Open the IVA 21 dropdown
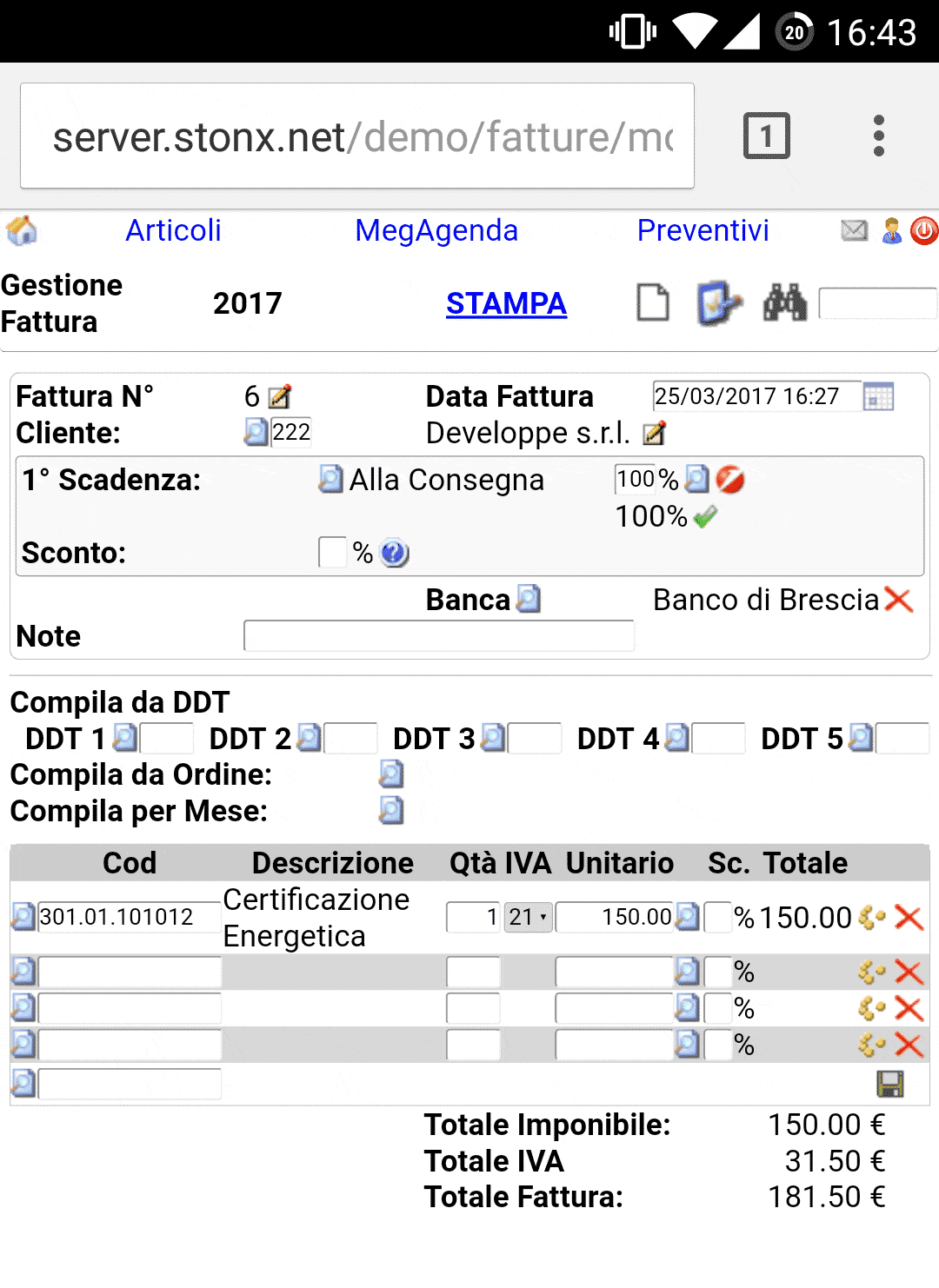The image size is (939, 1288). [x=528, y=917]
